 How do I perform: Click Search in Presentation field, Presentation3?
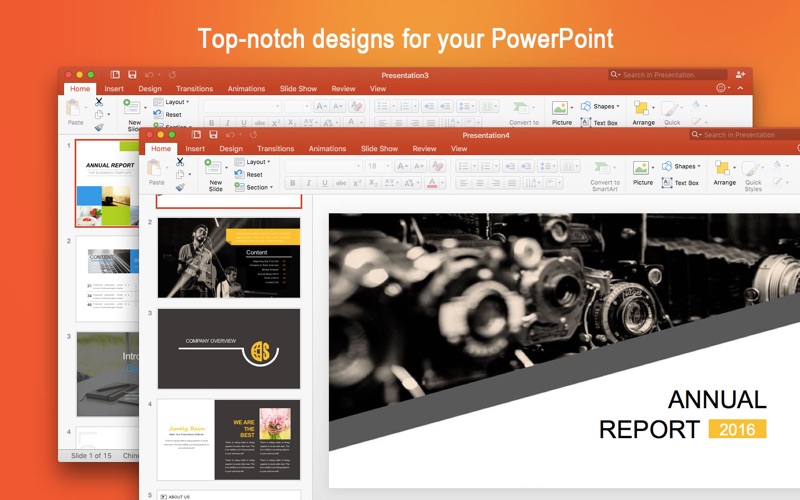coord(668,74)
